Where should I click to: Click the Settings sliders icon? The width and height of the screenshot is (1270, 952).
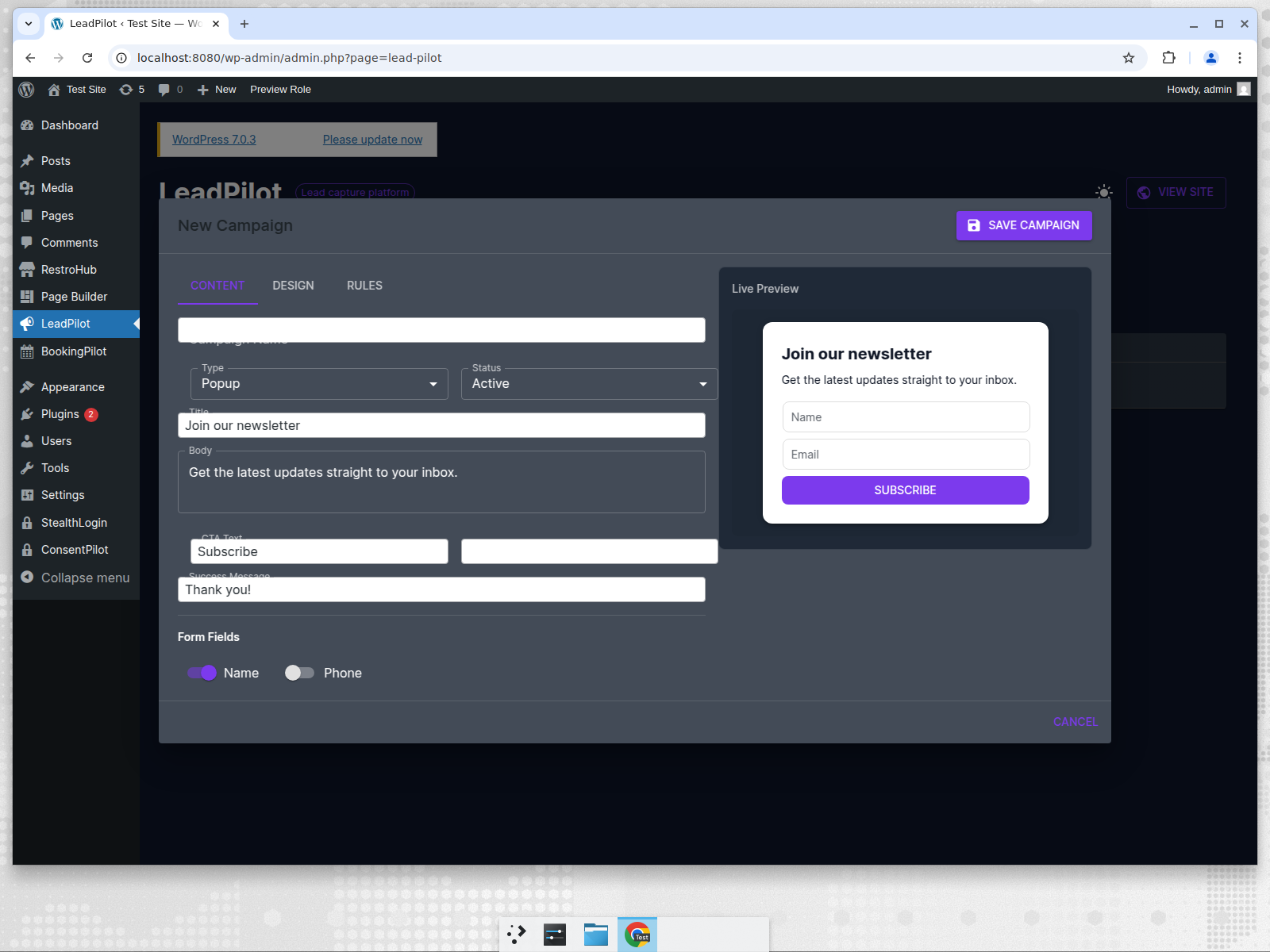[27, 495]
